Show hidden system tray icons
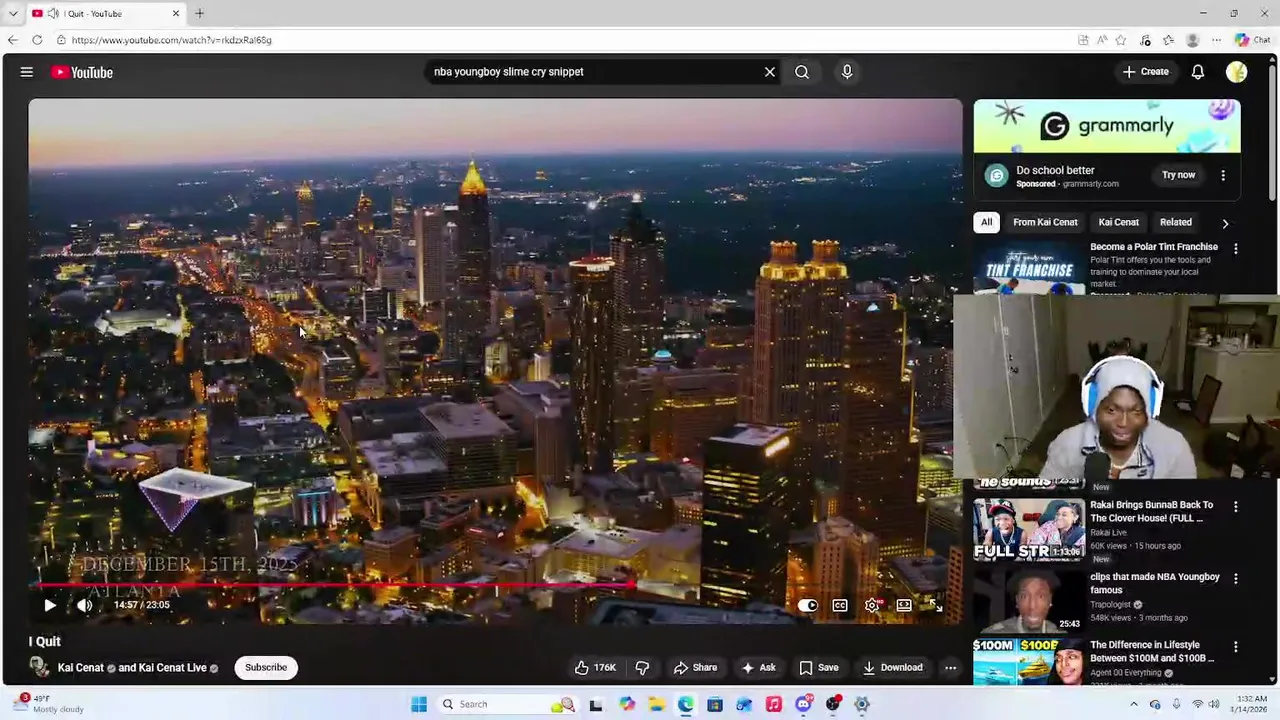This screenshot has width=1280, height=720. coord(1134,704)
